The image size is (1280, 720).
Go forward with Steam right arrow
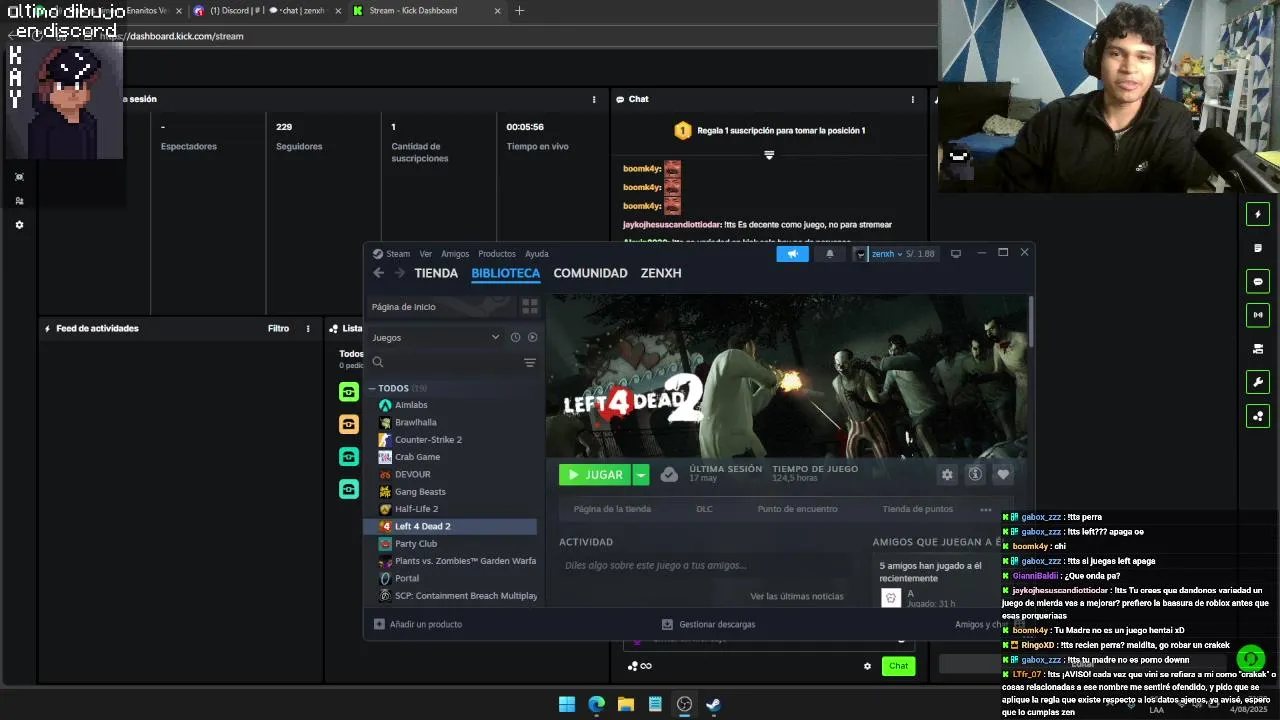pos(399,273)
